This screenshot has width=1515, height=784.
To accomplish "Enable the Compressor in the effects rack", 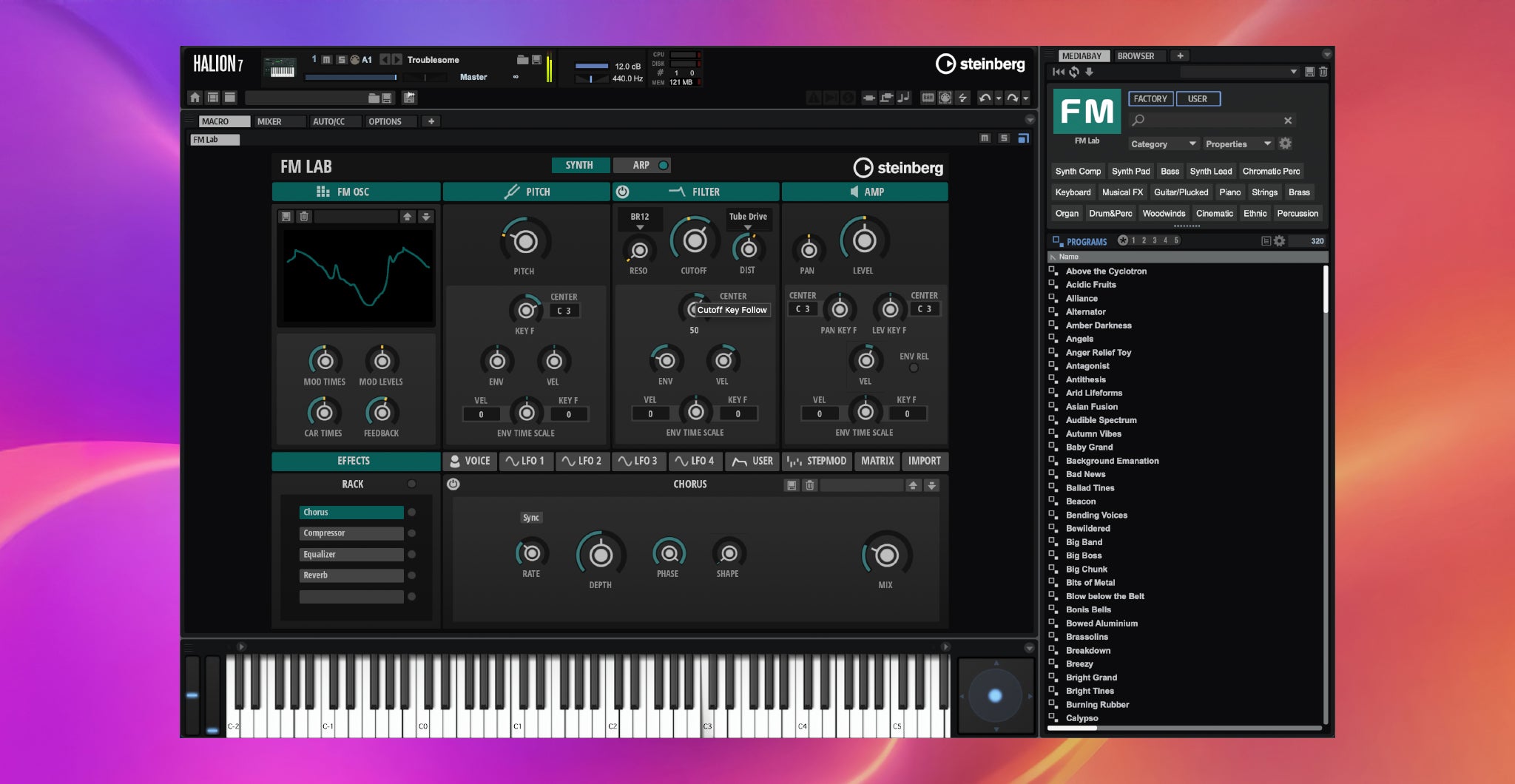I will pyautogui.click(x=412, y=533).
